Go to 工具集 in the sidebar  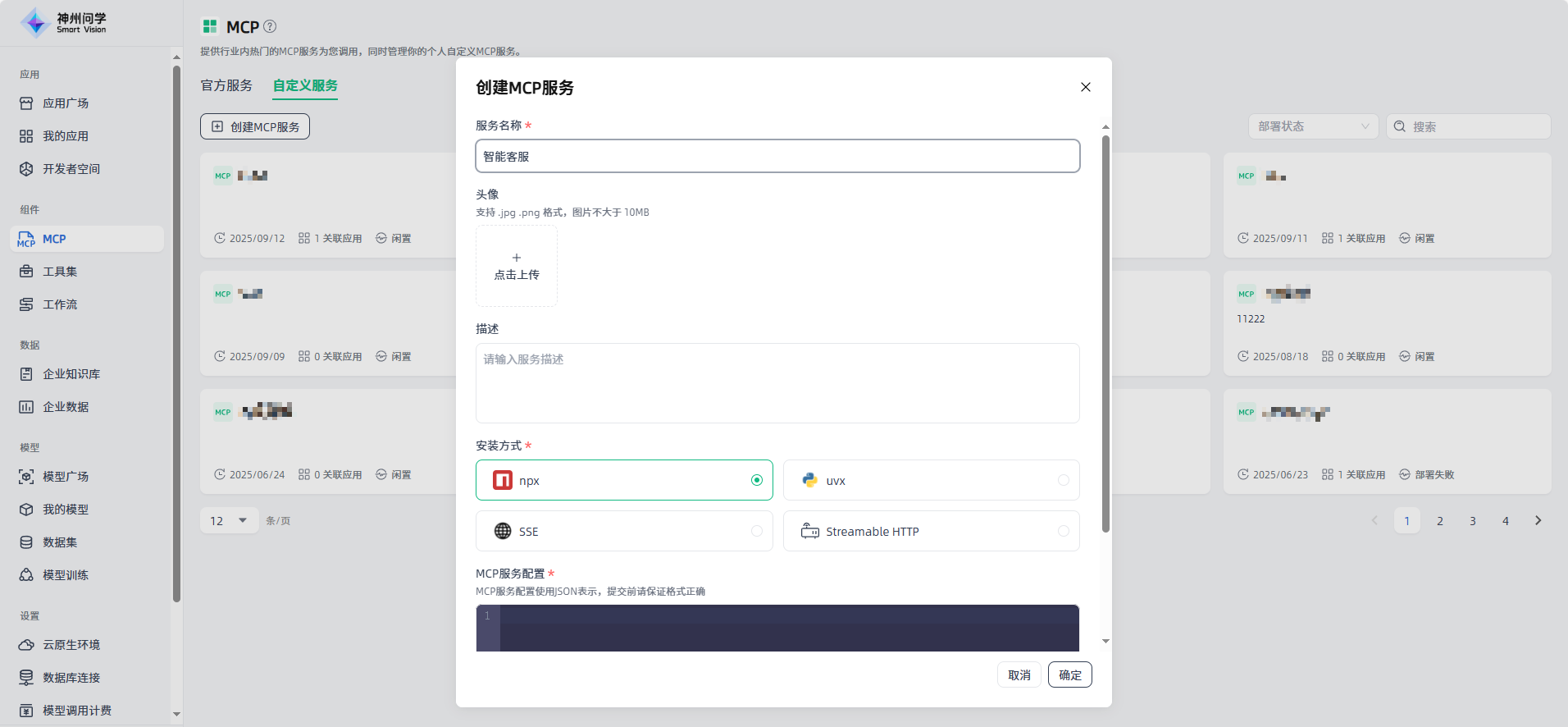click(60, 272)
